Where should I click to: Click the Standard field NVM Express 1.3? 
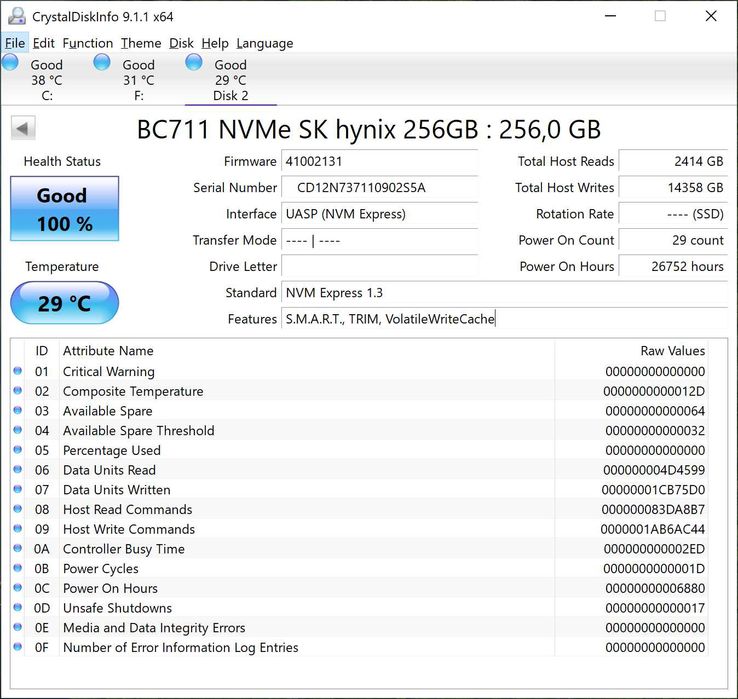505,293
